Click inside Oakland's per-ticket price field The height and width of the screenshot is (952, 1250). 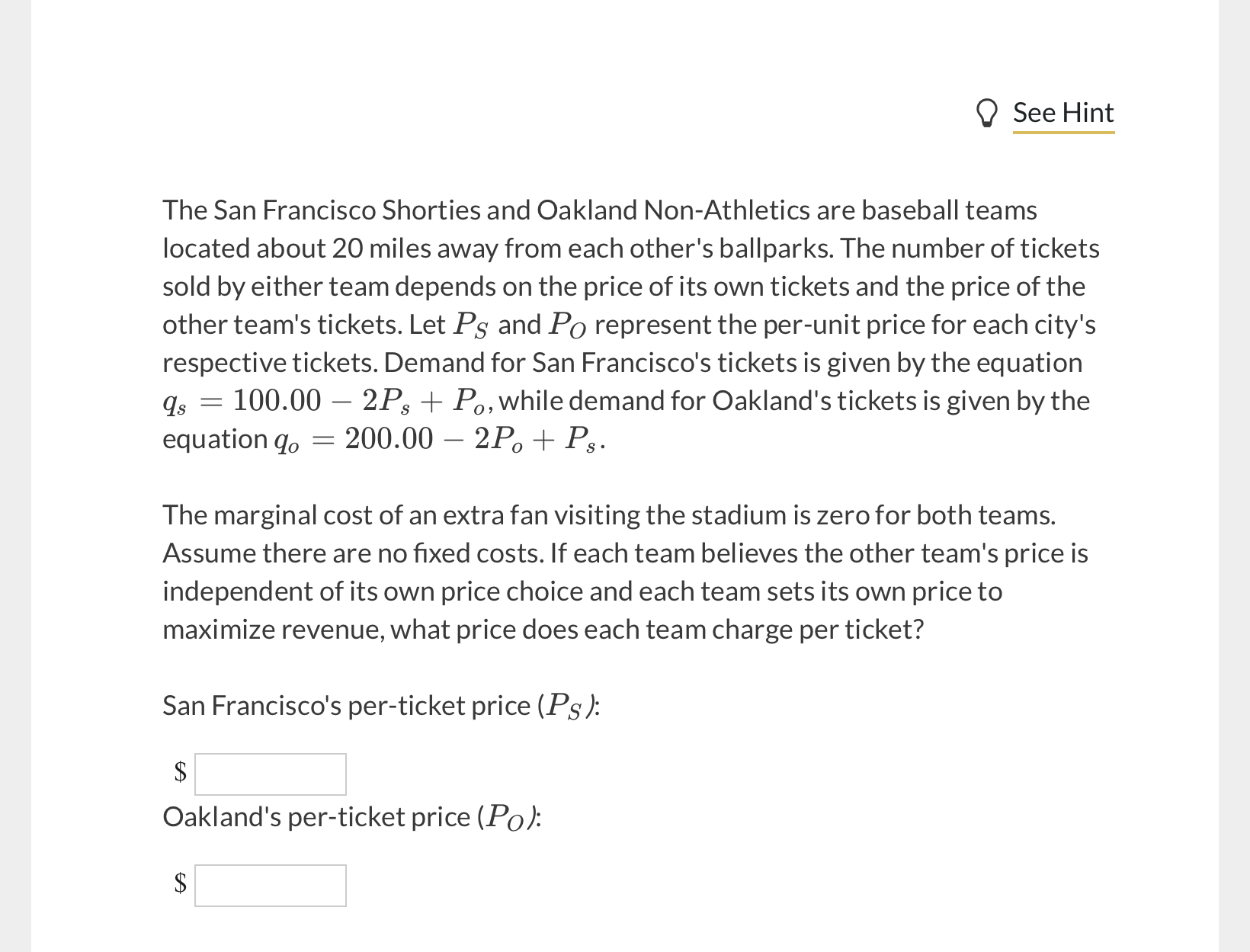click(x=270, y=885)
